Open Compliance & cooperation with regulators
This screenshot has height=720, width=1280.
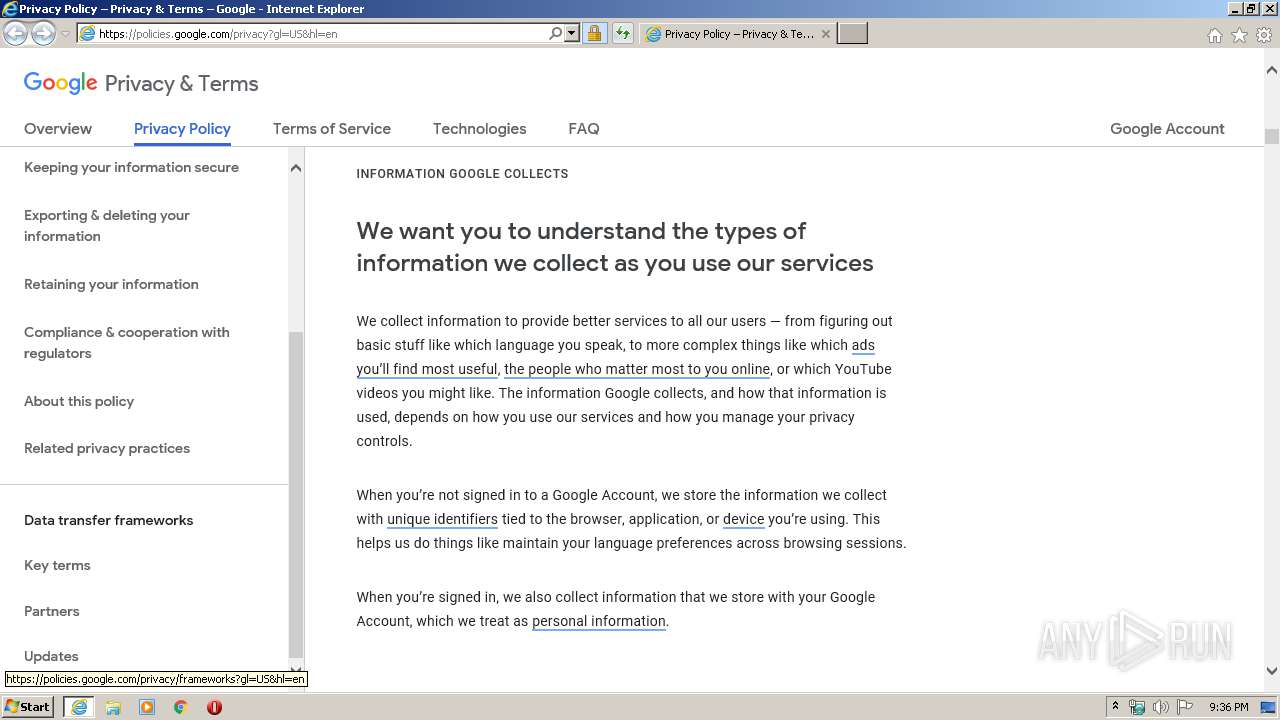[x=127, y=343]
